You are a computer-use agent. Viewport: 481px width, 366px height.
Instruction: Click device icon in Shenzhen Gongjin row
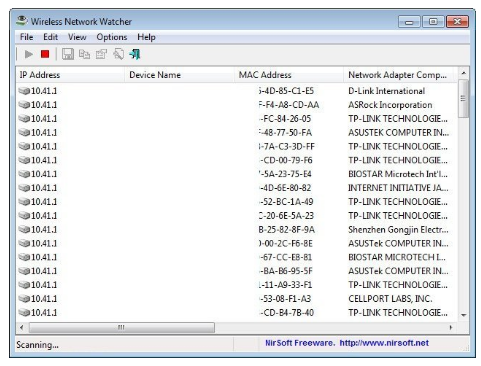(24, 229)
